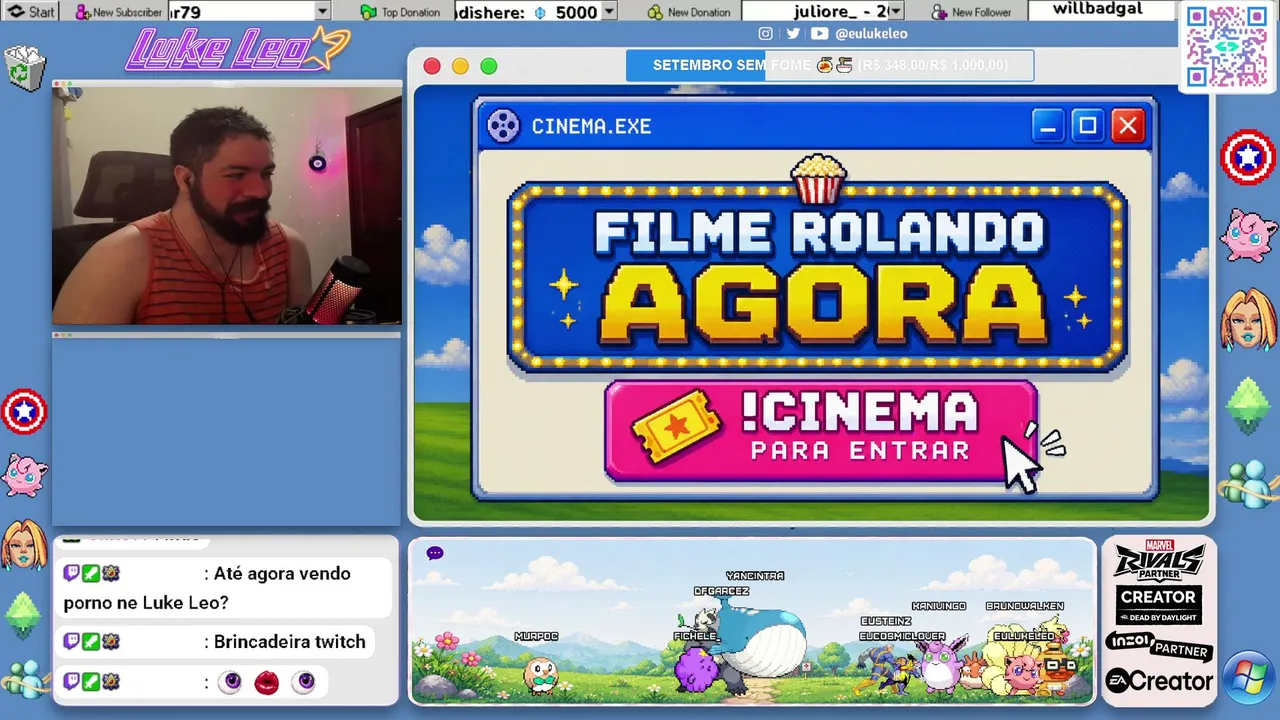Click the Twitch badge on the 'Brincadeira twitch' message
This screenshot has height=720, width=1280.
pyautogui.click(x=72, y=642)
